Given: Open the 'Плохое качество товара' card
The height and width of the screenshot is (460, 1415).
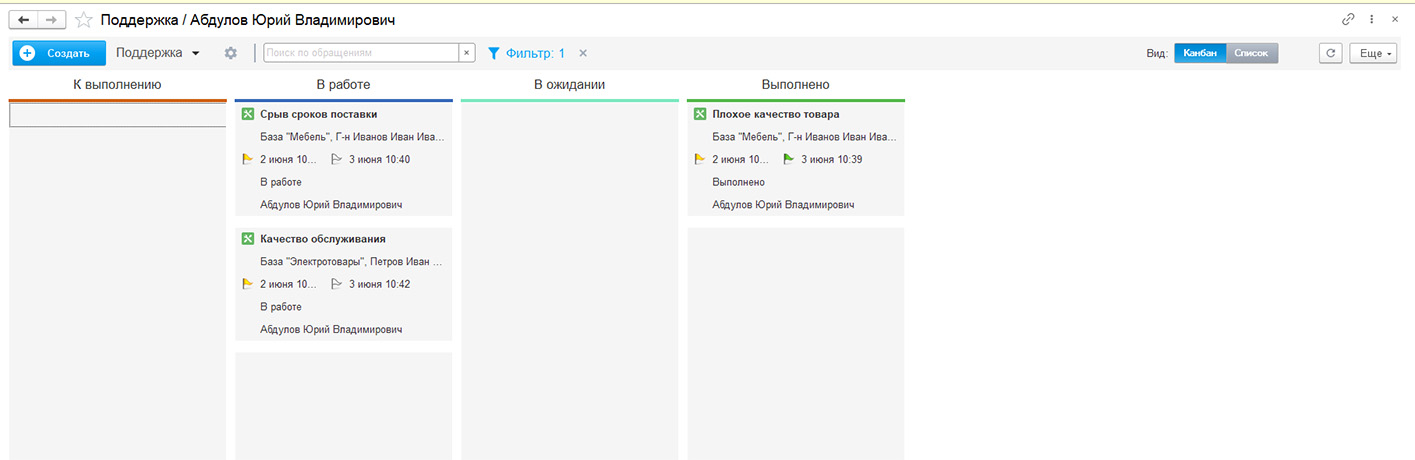Looking at the screenshot, I should (775, 114).
